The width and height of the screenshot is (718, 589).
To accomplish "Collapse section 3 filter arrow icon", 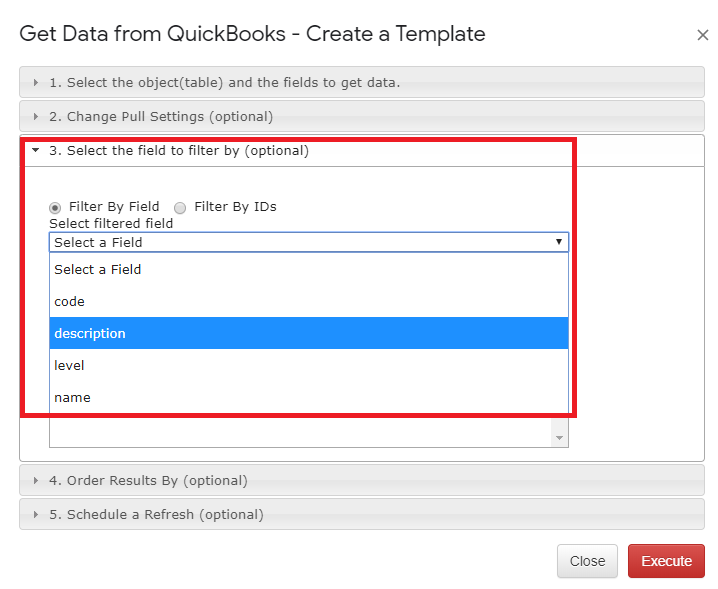I will [x=36, y=150].
